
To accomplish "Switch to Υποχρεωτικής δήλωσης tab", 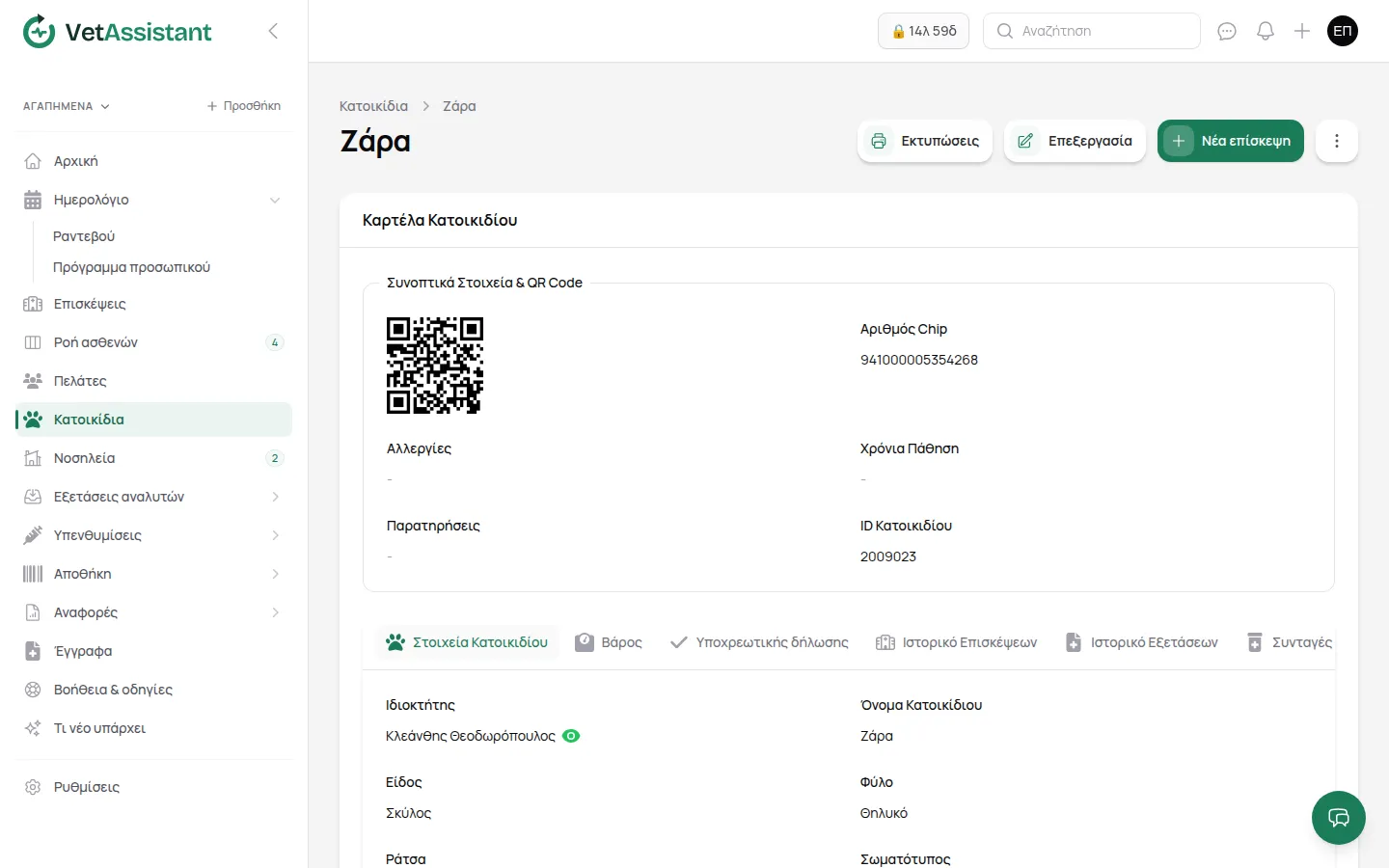I will click(x=759, y=642).
